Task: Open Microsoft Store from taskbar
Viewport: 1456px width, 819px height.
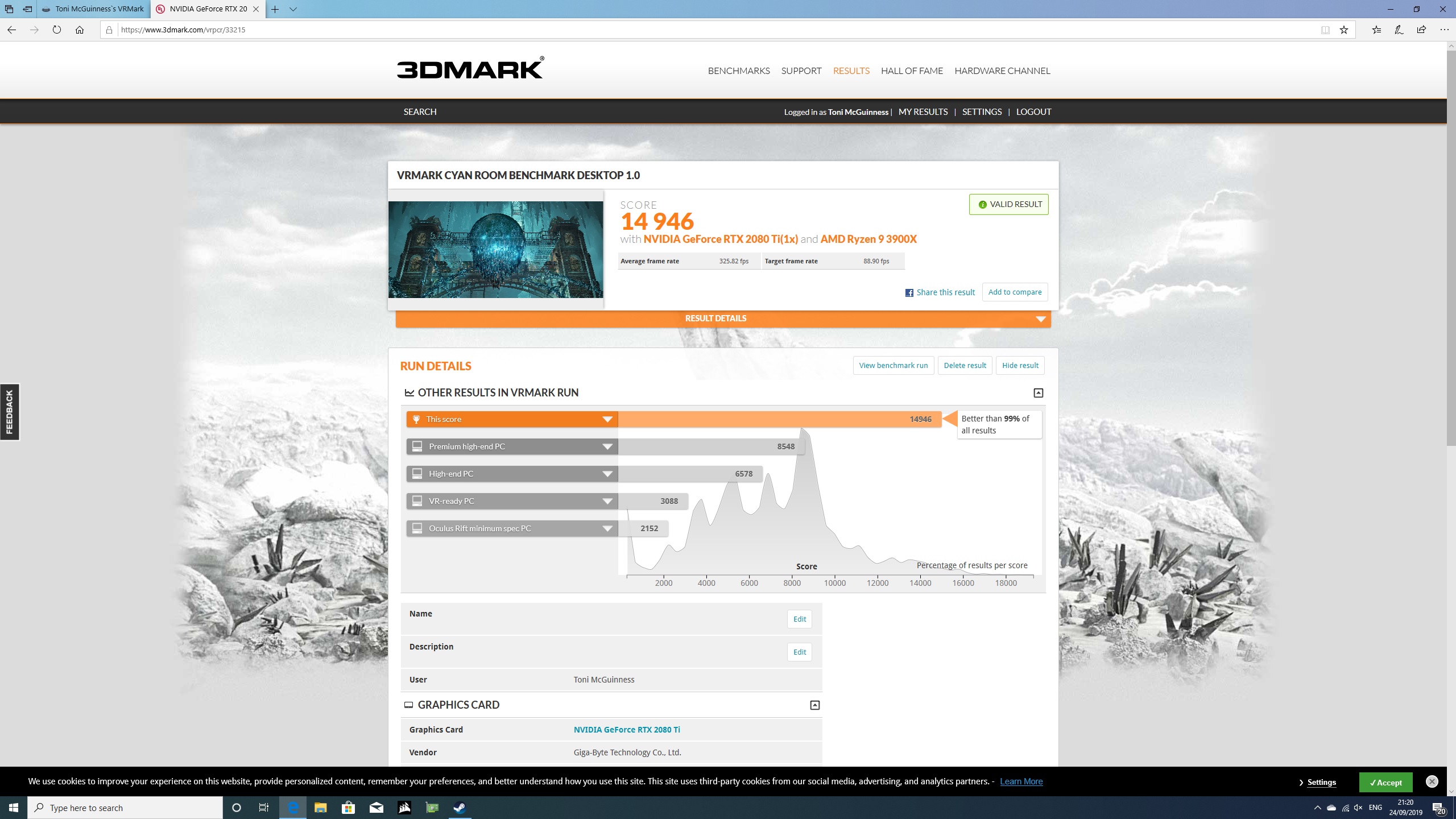Action: click(348, 808)
